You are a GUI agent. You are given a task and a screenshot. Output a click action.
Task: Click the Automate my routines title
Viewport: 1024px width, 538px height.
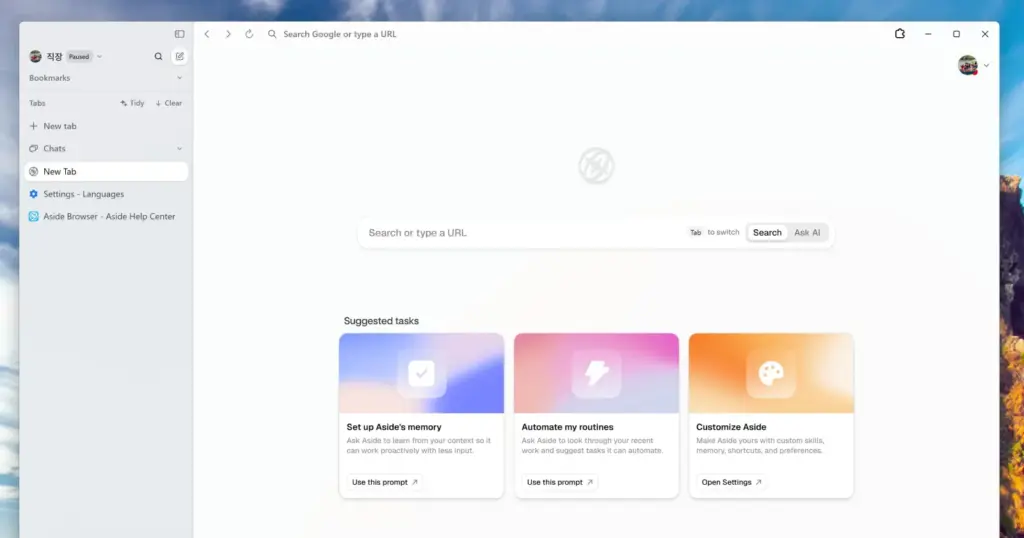[568, 427]
